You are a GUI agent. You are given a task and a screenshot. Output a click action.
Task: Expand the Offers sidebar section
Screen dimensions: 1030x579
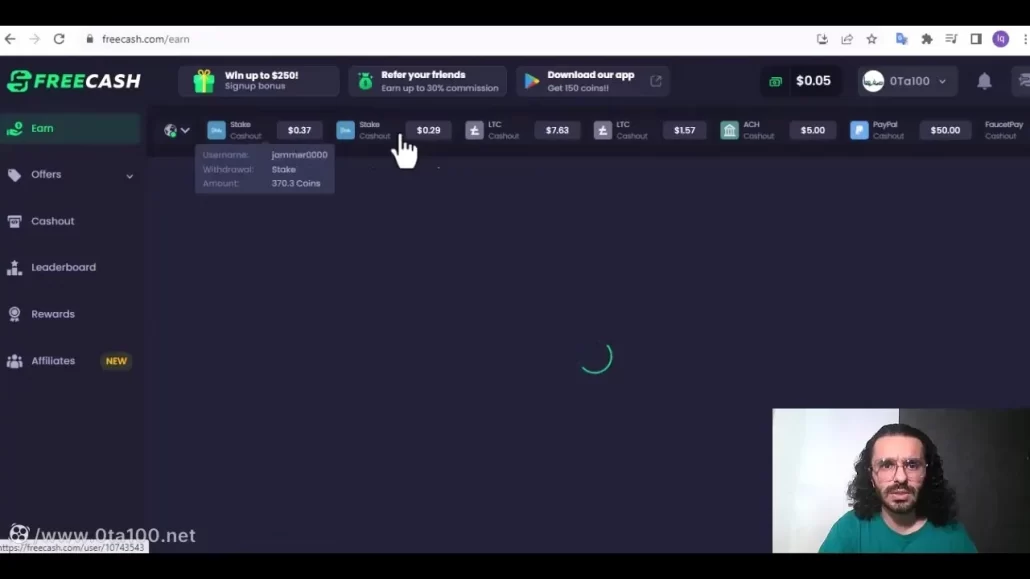pos(129,176)
